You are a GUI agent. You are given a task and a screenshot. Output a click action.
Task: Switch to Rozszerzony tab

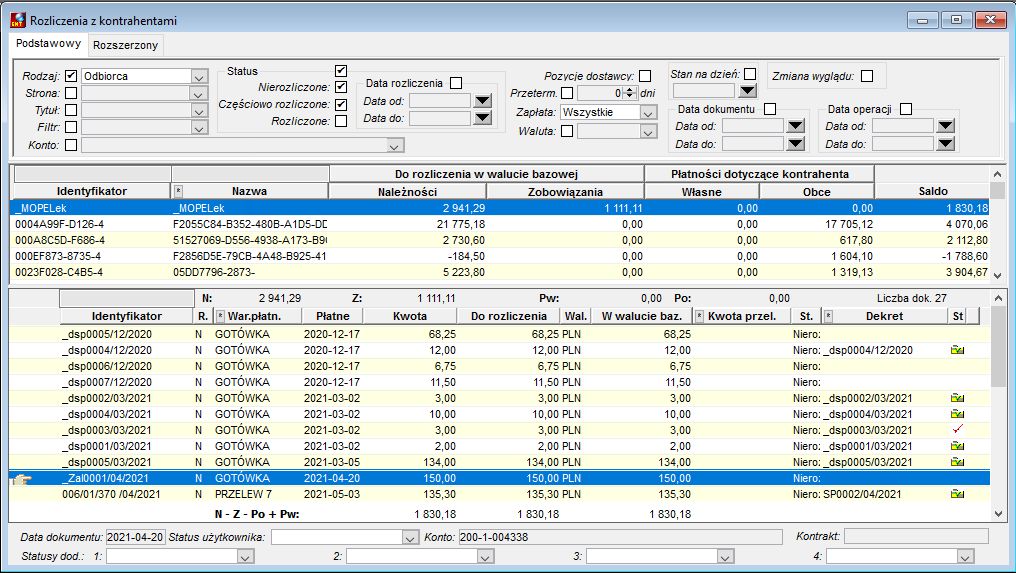pos(125,45)
